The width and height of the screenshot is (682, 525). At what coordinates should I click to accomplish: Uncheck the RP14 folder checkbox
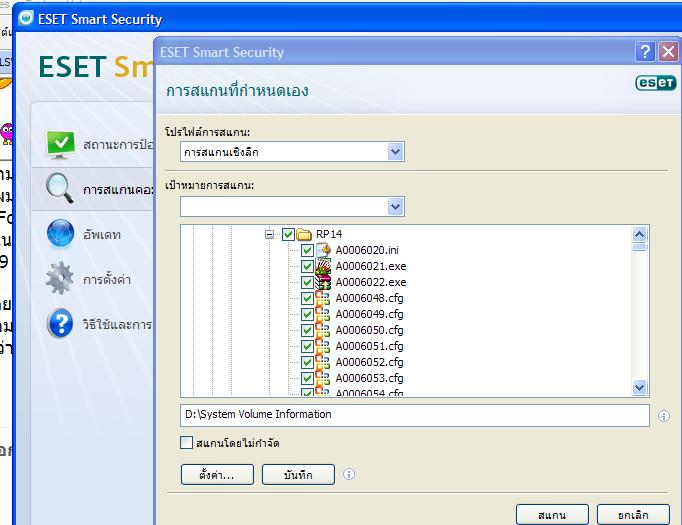[288, 234]
